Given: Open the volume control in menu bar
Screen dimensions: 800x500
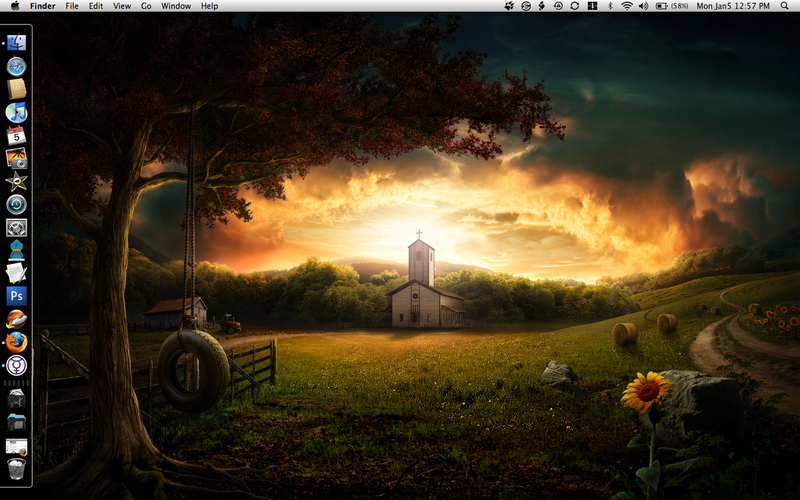Looking at the screenshot, I should coord(643,6).
